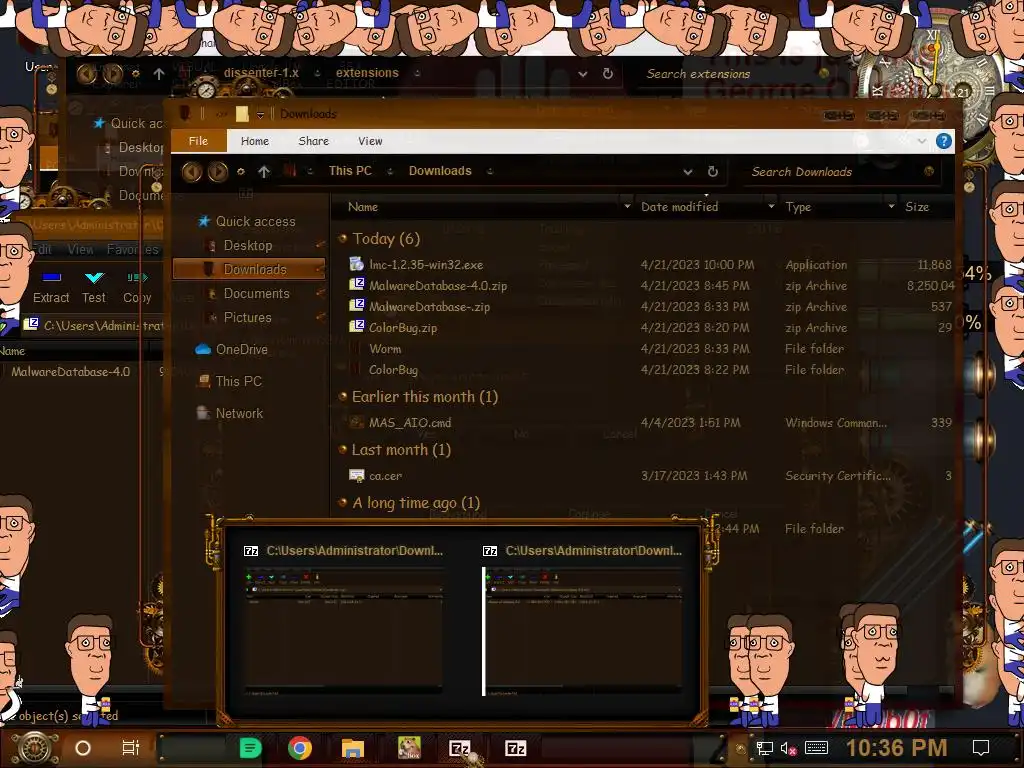Switch to the right 7-Zip preview thumbnail
Viewport: 1024px width, 768px height.
coord(584,620)
